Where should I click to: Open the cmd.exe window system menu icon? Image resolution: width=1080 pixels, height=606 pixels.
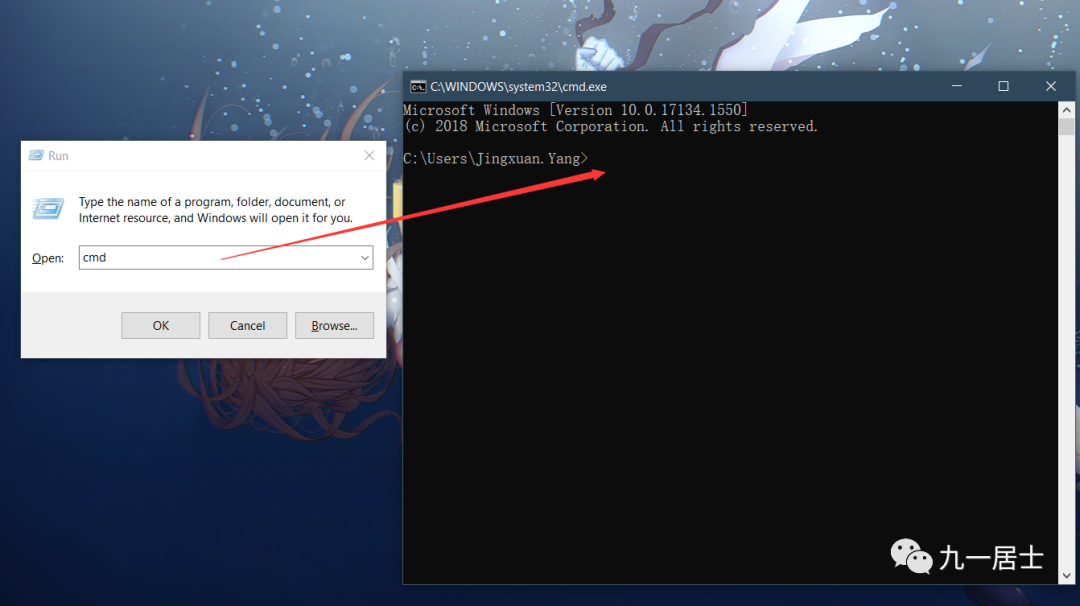pyautogui.click(x=417, y=87)
